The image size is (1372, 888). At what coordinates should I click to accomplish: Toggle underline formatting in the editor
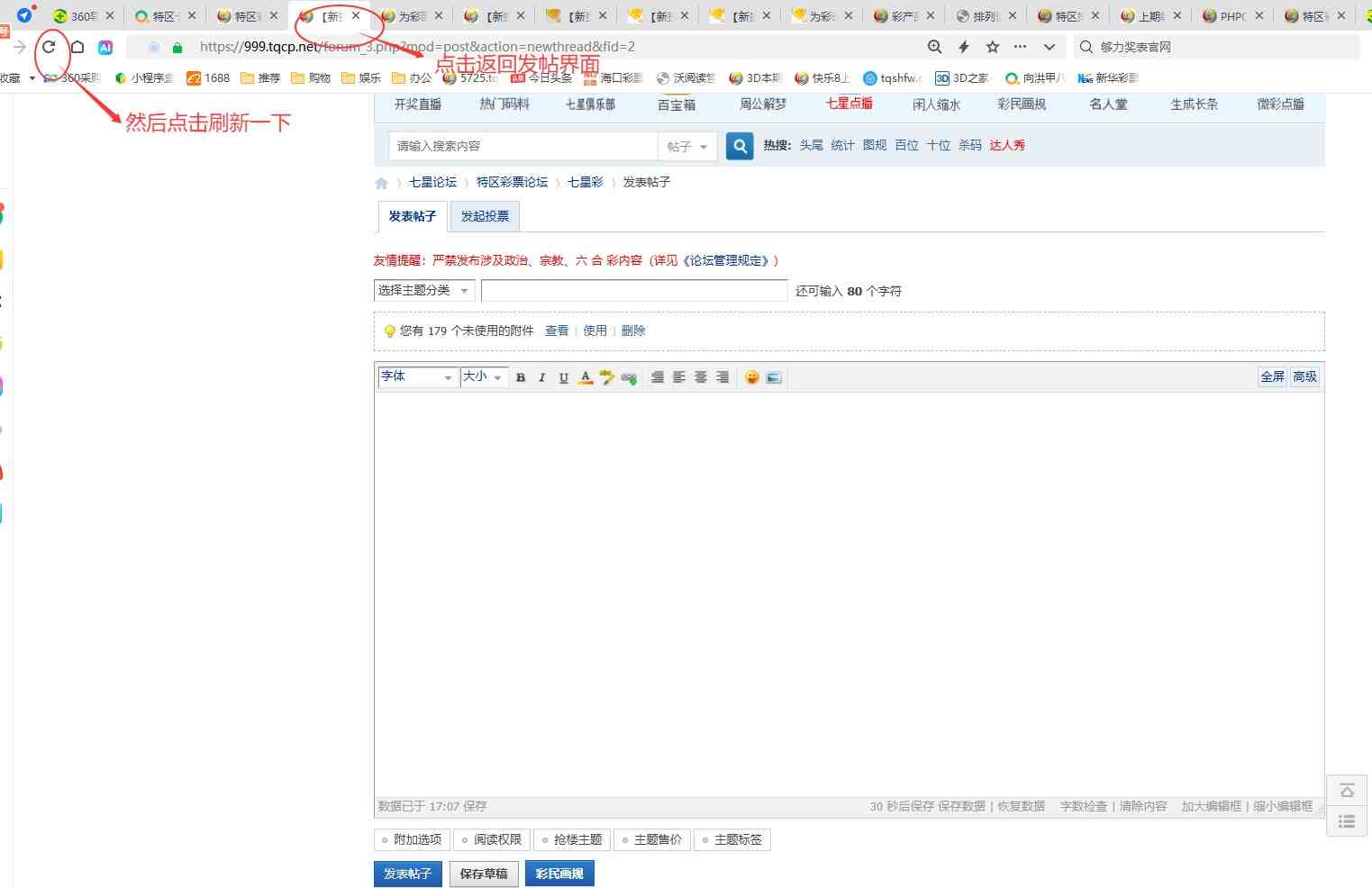[x=563, y=377]
